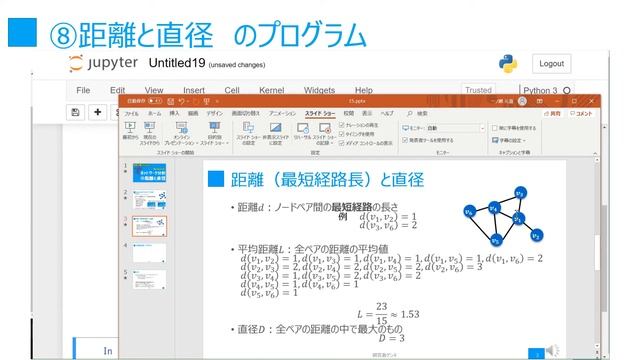Click the search magnifier icon in PowerPoint
The width and height of the screenshot is (640, 360).
(410, 113)
